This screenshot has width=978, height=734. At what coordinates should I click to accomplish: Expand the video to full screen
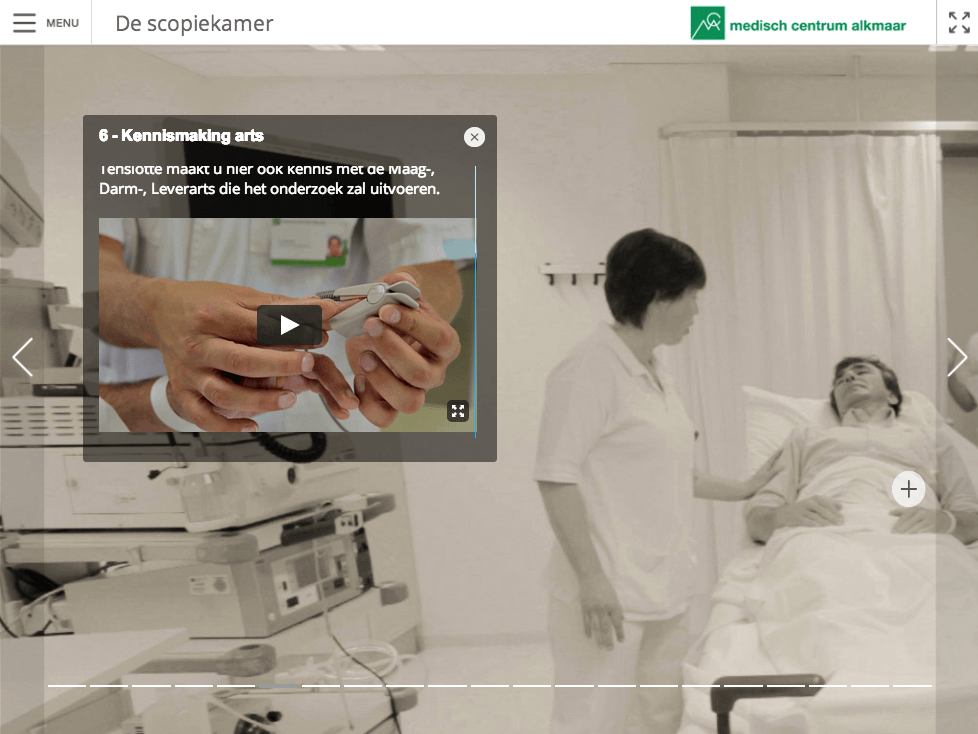tap(458, 410)
